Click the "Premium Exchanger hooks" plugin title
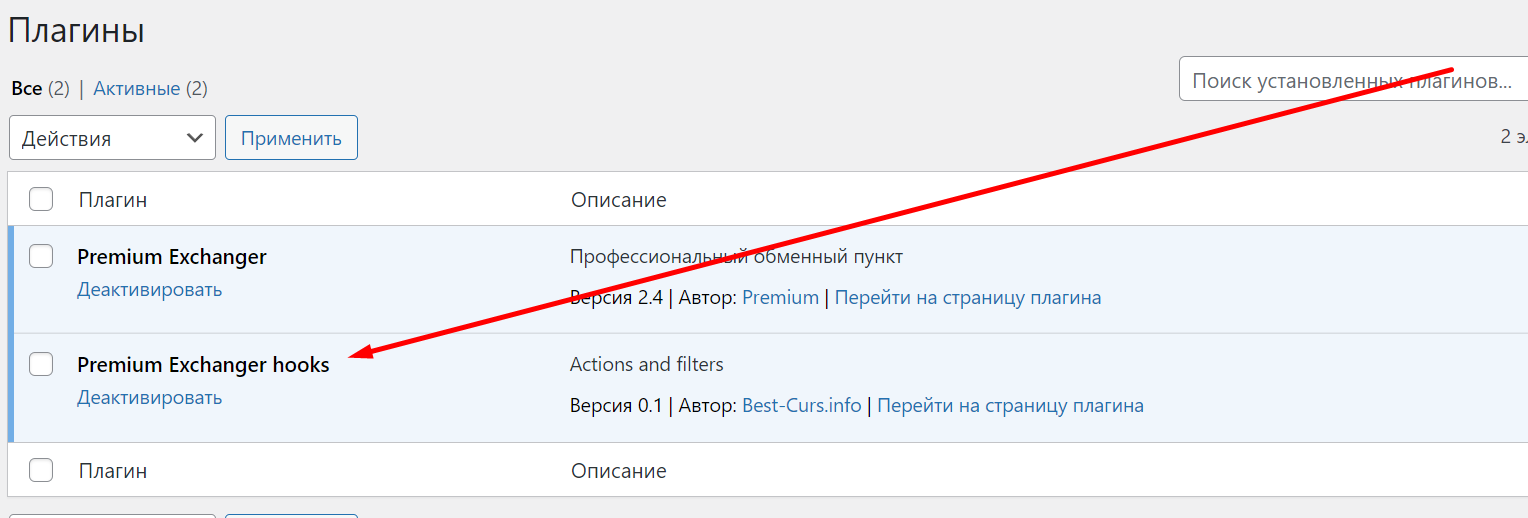Image resolution: width=1528 pixels, height=518 pixels. [x=203, y=365]
